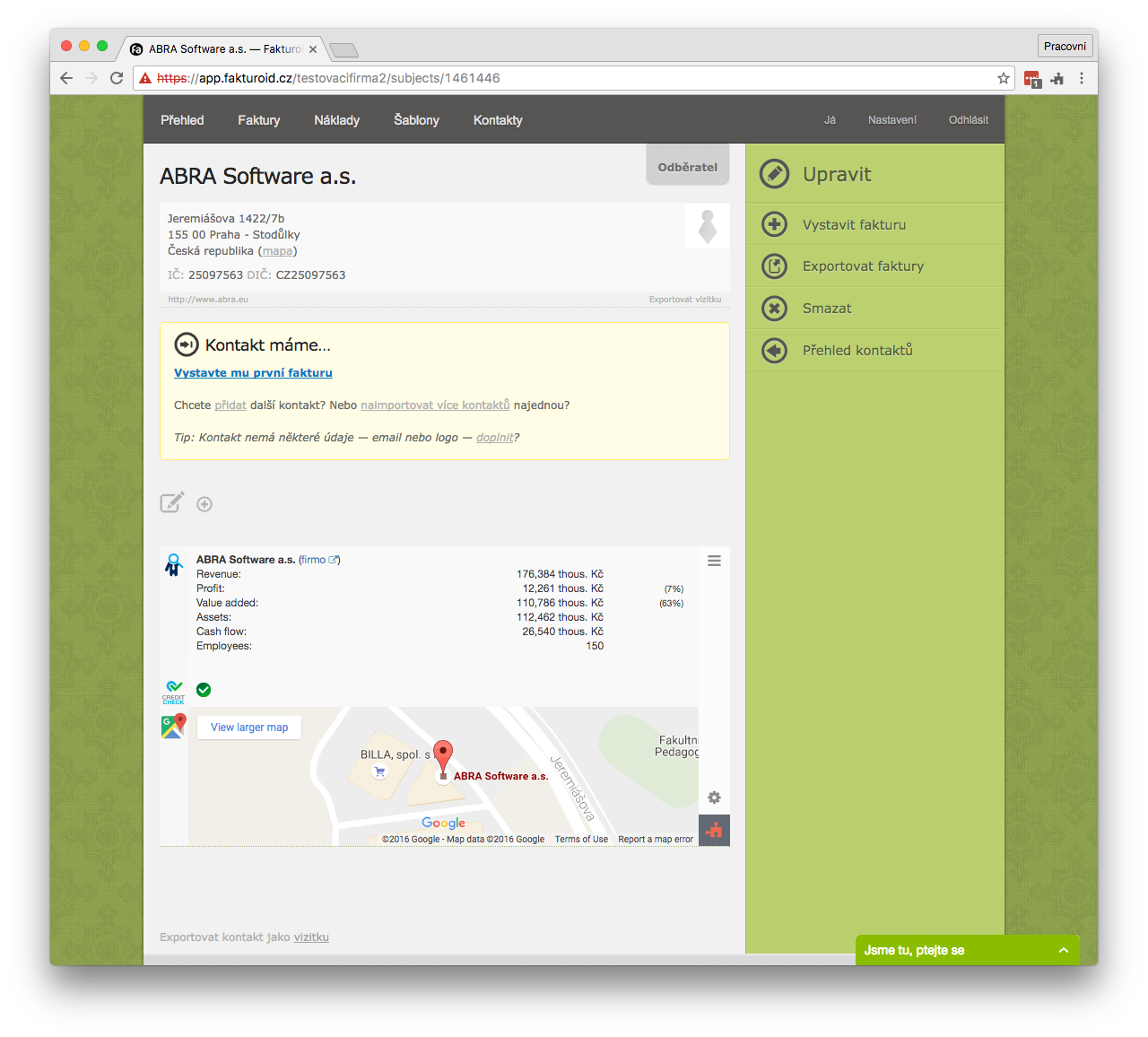This screenshot has width=1148, height=1037.
Task: Bookmark the page with star icon
Action: point(1004,78)
